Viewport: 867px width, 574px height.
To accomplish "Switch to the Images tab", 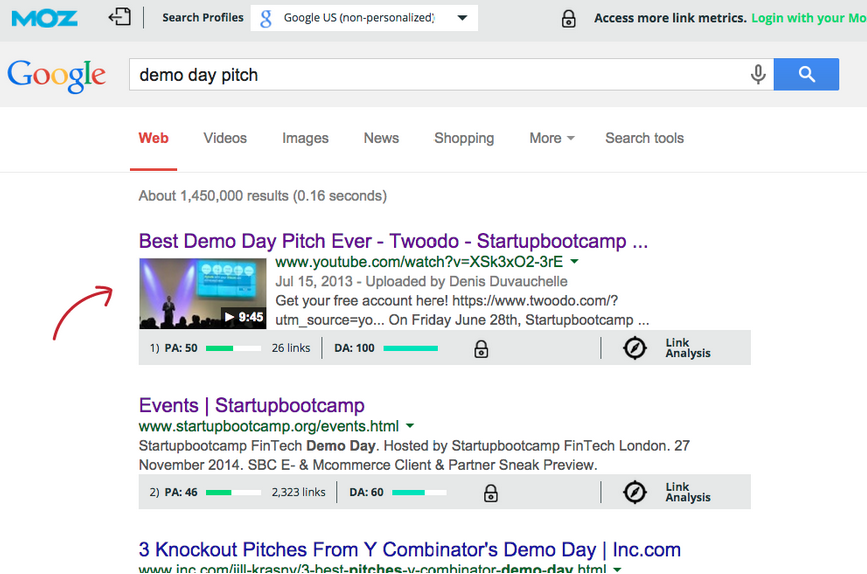I will 305,138.
